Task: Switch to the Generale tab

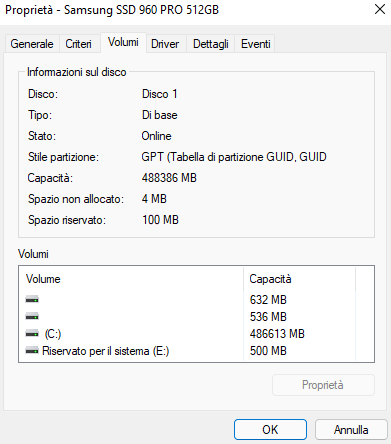Action: point(32,44)
